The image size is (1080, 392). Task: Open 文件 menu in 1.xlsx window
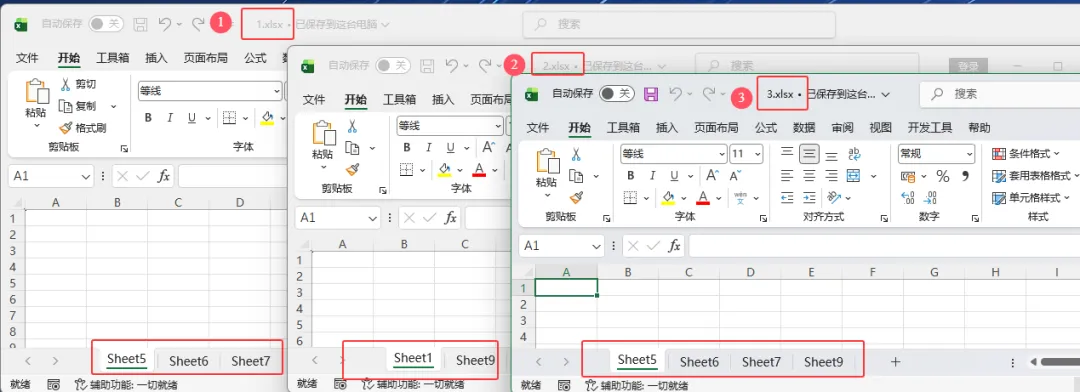coord(27,58)
